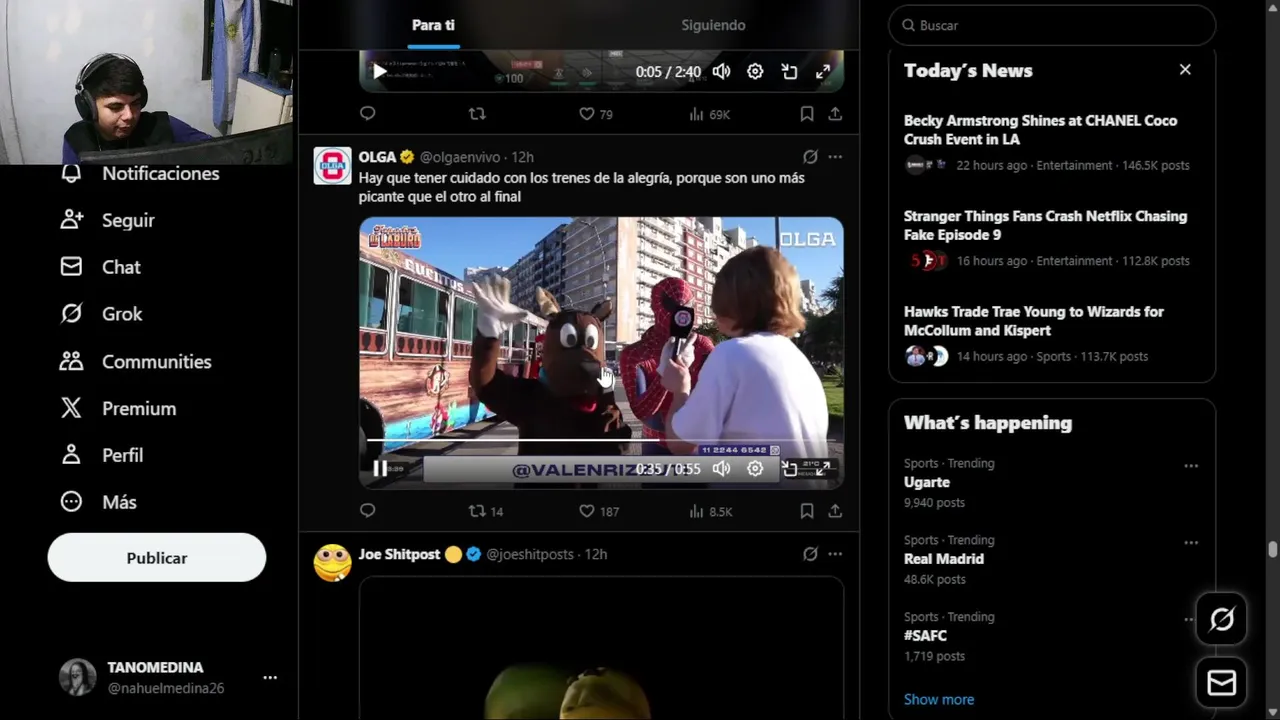
Task: Open OLGA video settings gear
Action: 755,468
